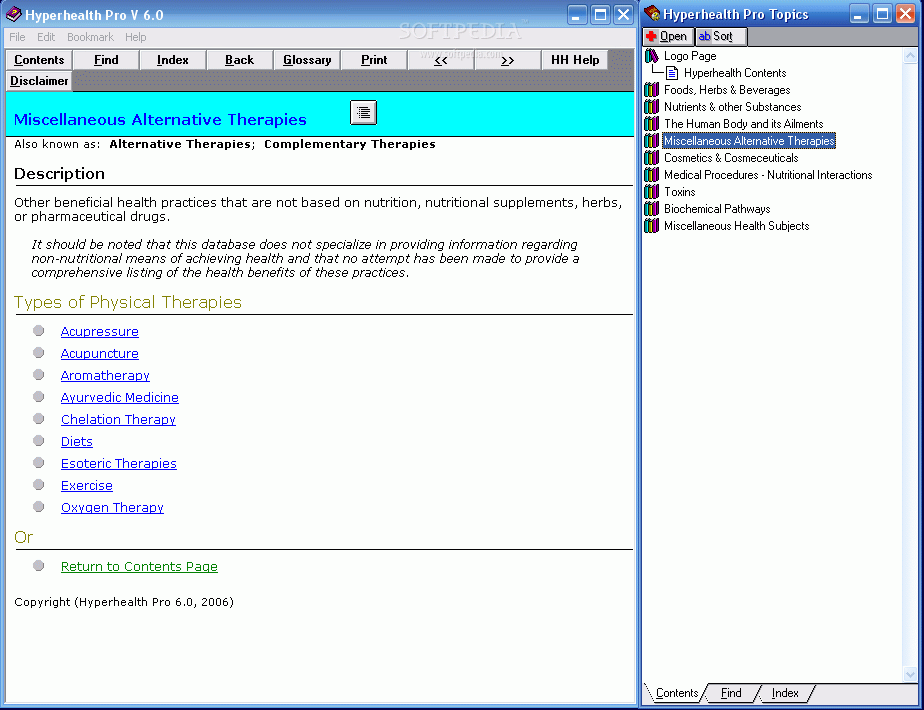Image resolution: width=924 pixels, height=710 pixels.
Task: Click the Hyperhealth Pro Topics title bar icon
Action: (652, 14)
